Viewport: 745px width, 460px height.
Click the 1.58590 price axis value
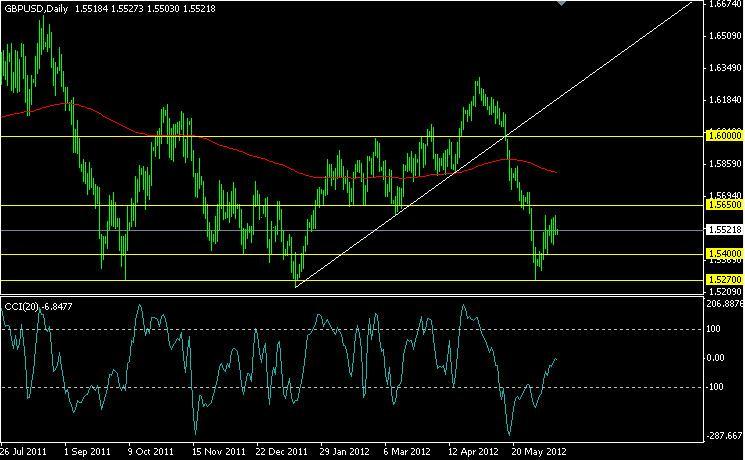click(x=725, y=163)
